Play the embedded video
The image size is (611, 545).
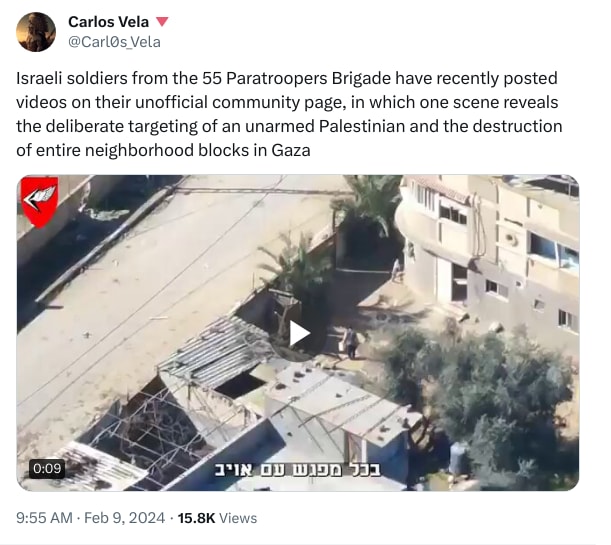pos(299,334)
